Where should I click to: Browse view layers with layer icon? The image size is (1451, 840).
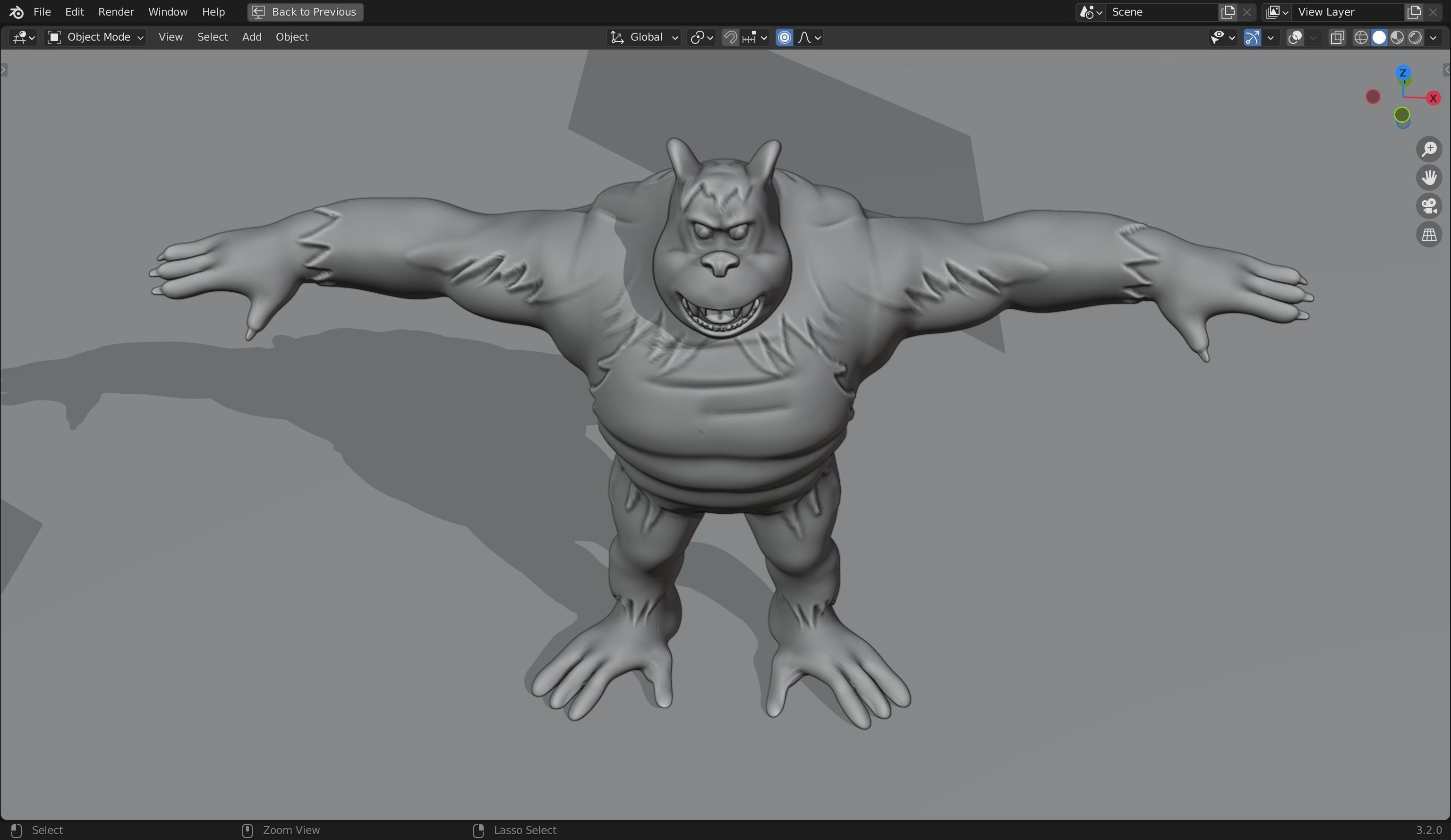[1277, 11]
